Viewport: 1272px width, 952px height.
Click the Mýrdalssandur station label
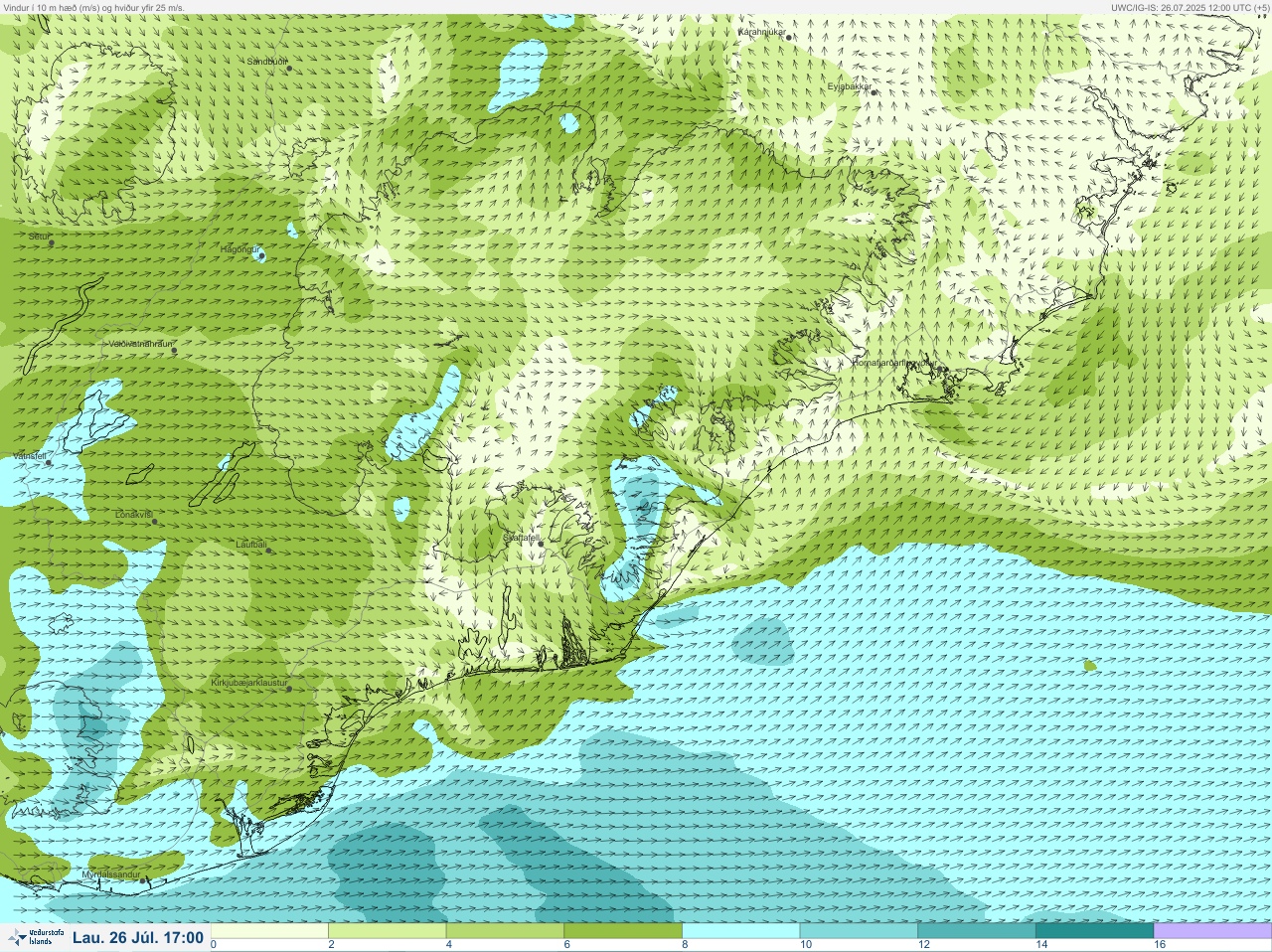[x=112, y=873]
